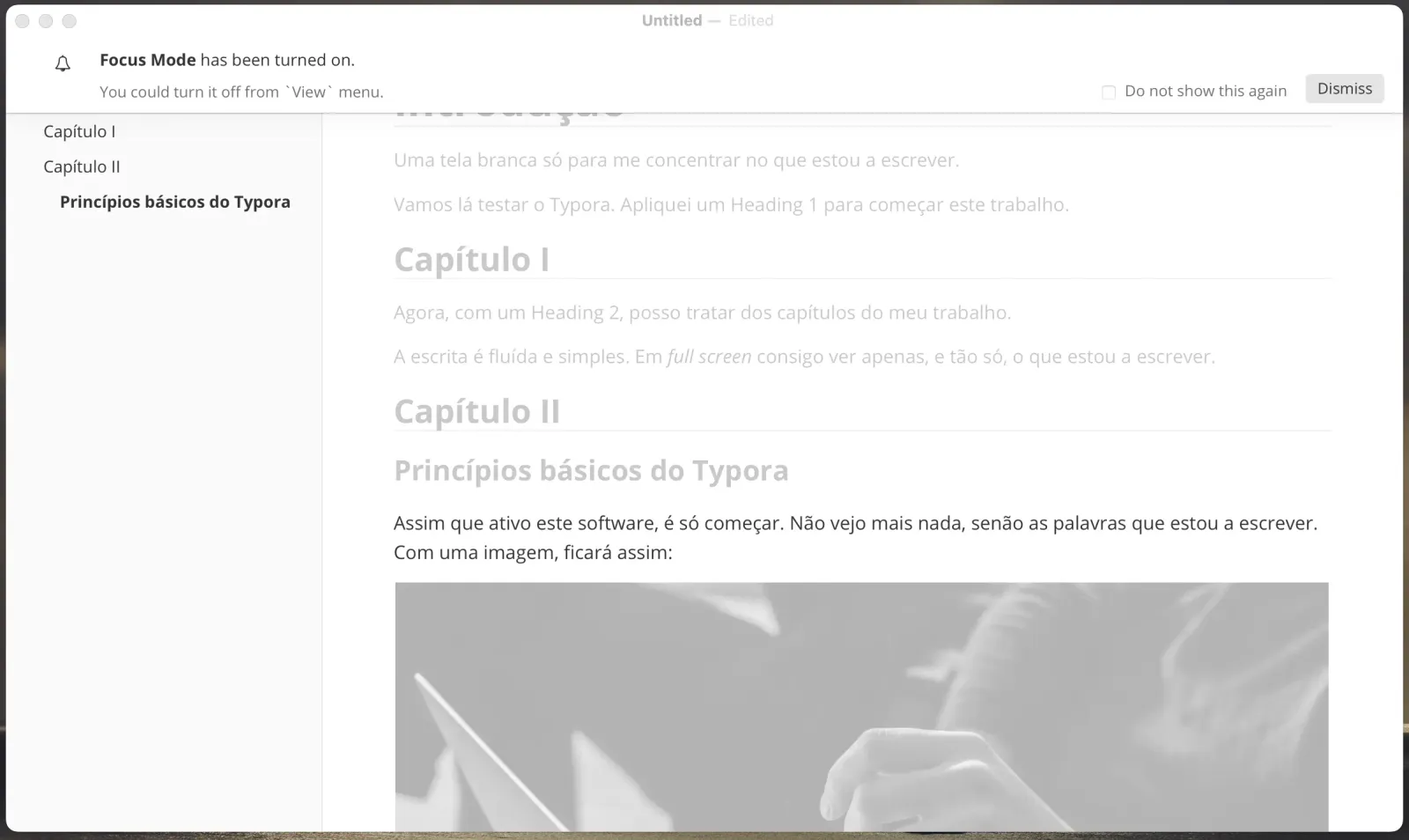Click the notification banner message text
This screenshot has width=1409, height=840.
coord(227,59)
